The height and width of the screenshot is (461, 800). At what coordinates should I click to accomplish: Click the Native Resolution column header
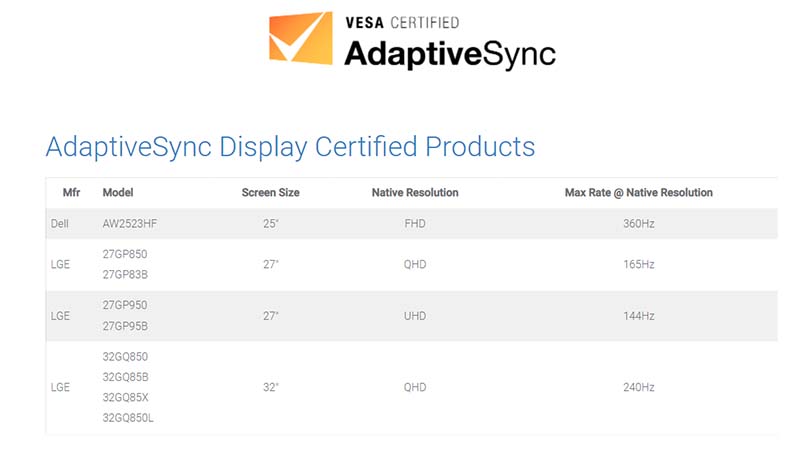414,193
